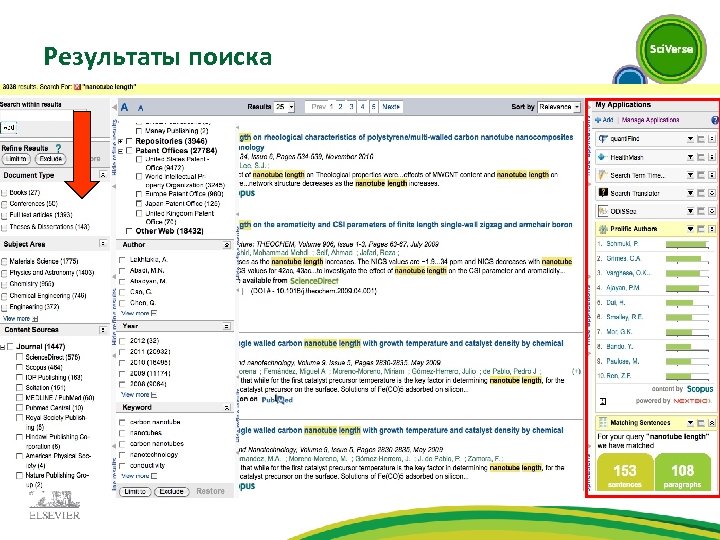Screen dimensions: 720x540
Task: Click the bottom Exclude button below Keyword
Action: pyautogui.click(x=172, y=492)
